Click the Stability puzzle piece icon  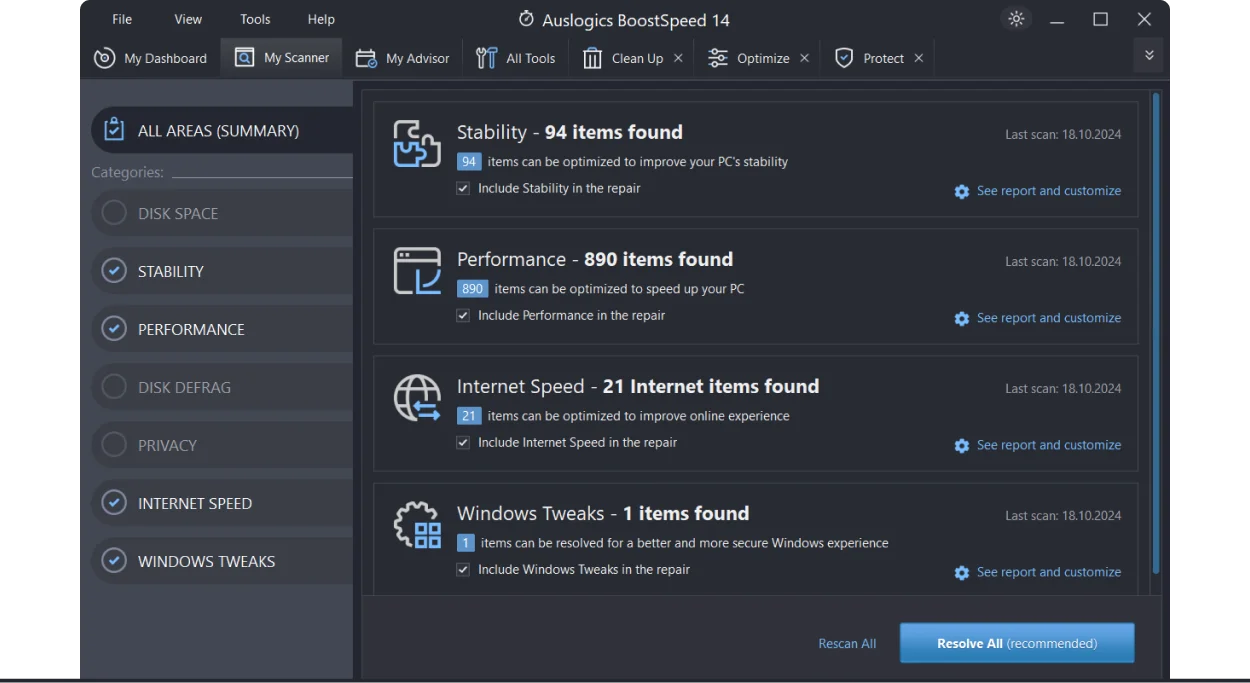click(416, 144)
